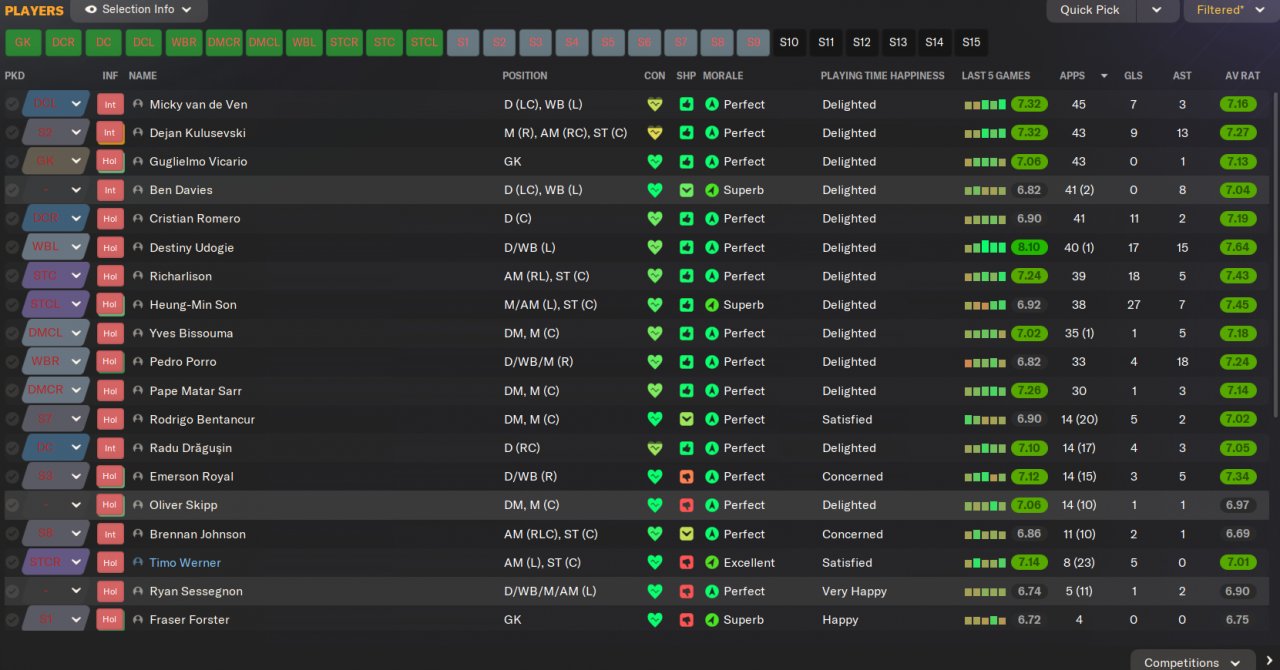
Task: Toggle the selection check for Oliver Skipp
Action: point(11,505)
